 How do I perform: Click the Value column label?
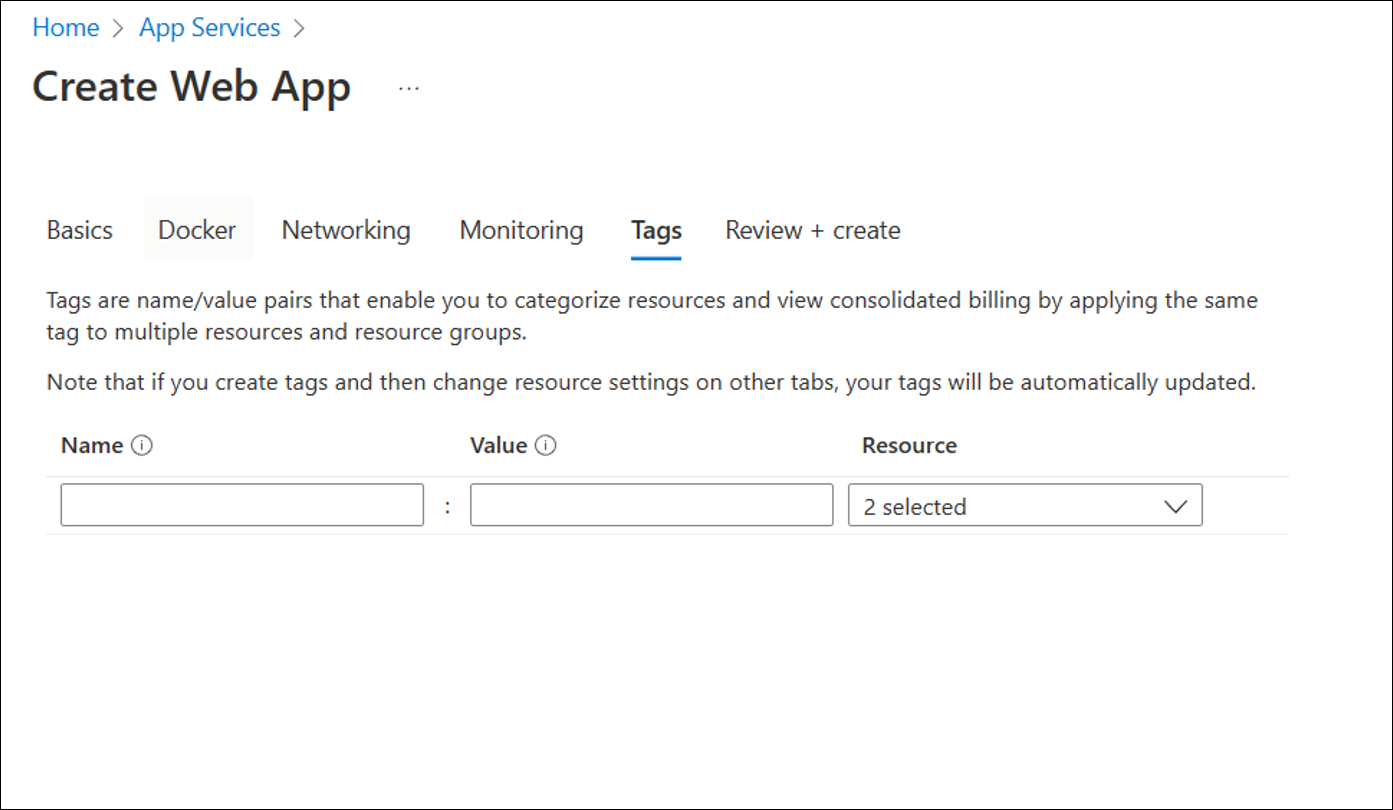[498, 446]
